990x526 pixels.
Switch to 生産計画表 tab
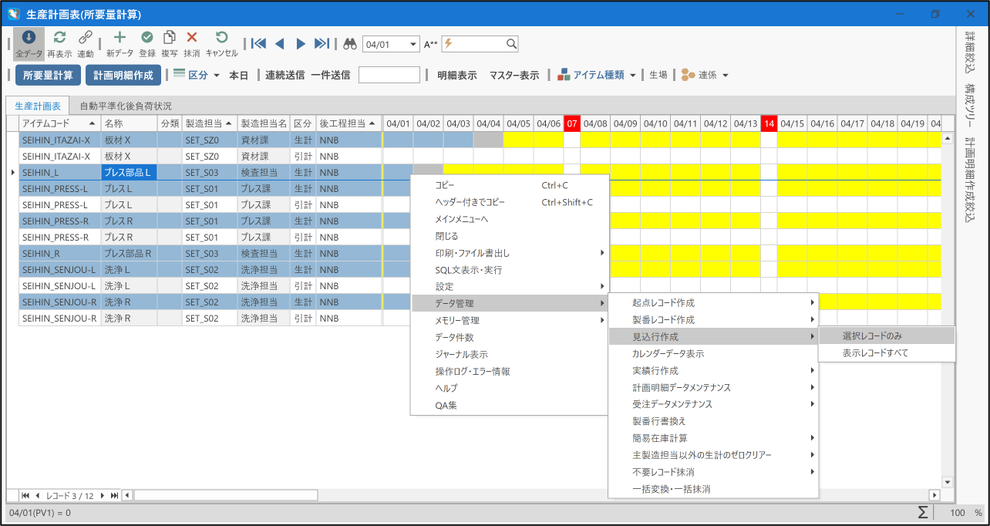[38, 106]
